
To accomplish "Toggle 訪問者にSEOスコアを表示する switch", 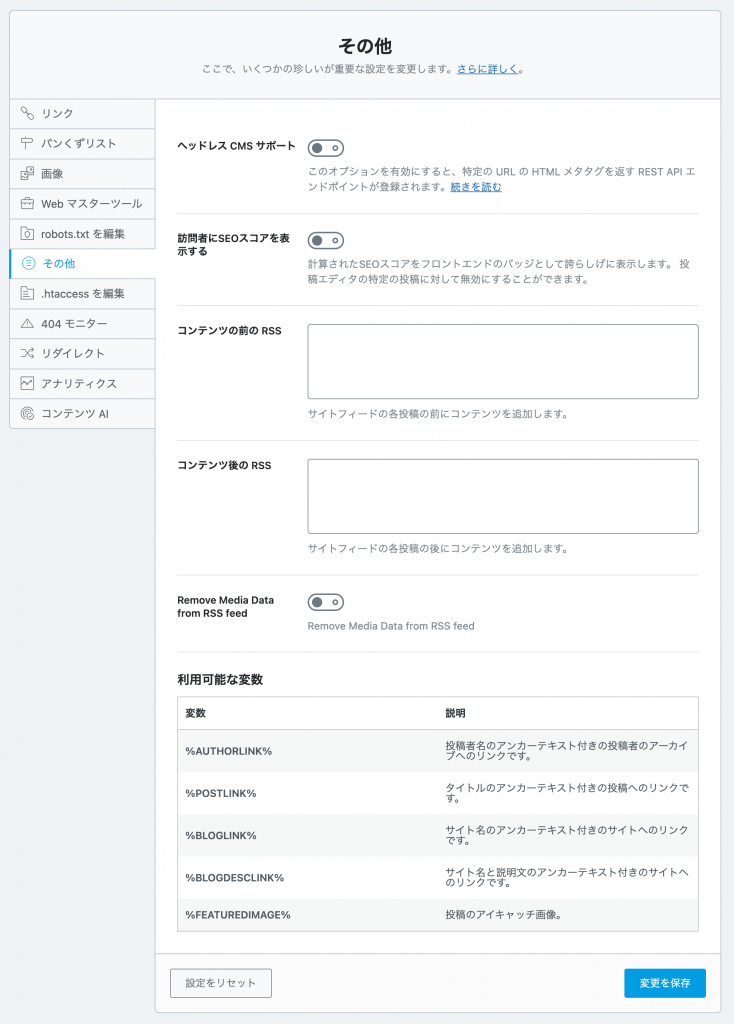I will point(326,240).
